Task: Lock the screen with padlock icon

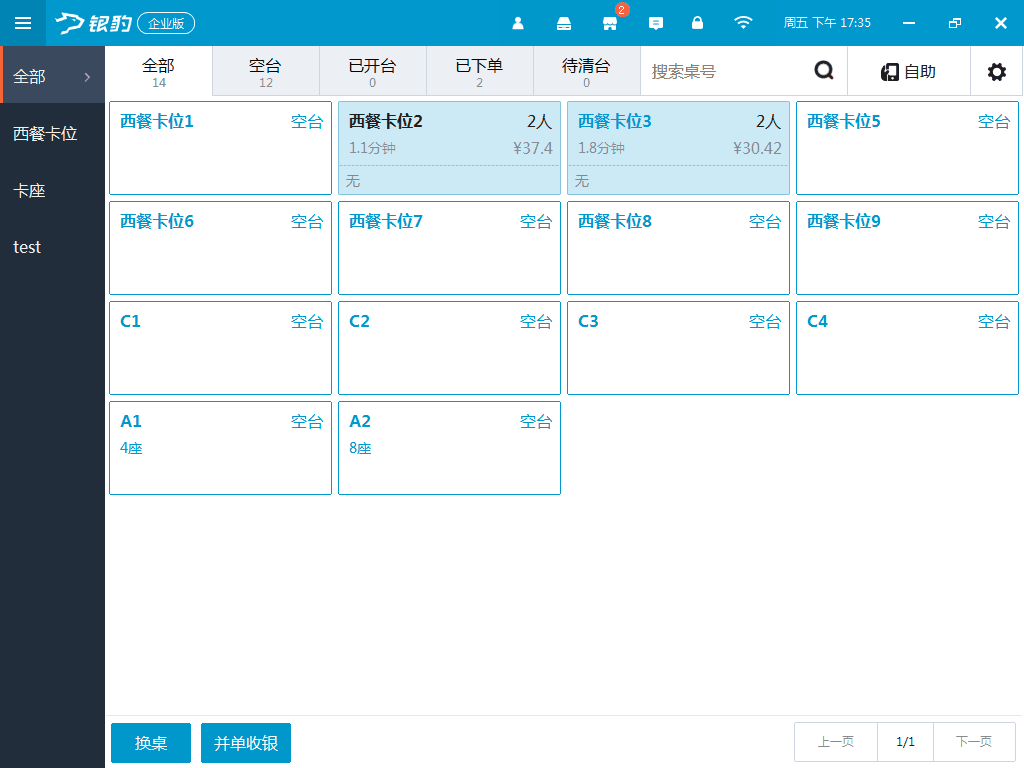Action: (x=697, y=23)
